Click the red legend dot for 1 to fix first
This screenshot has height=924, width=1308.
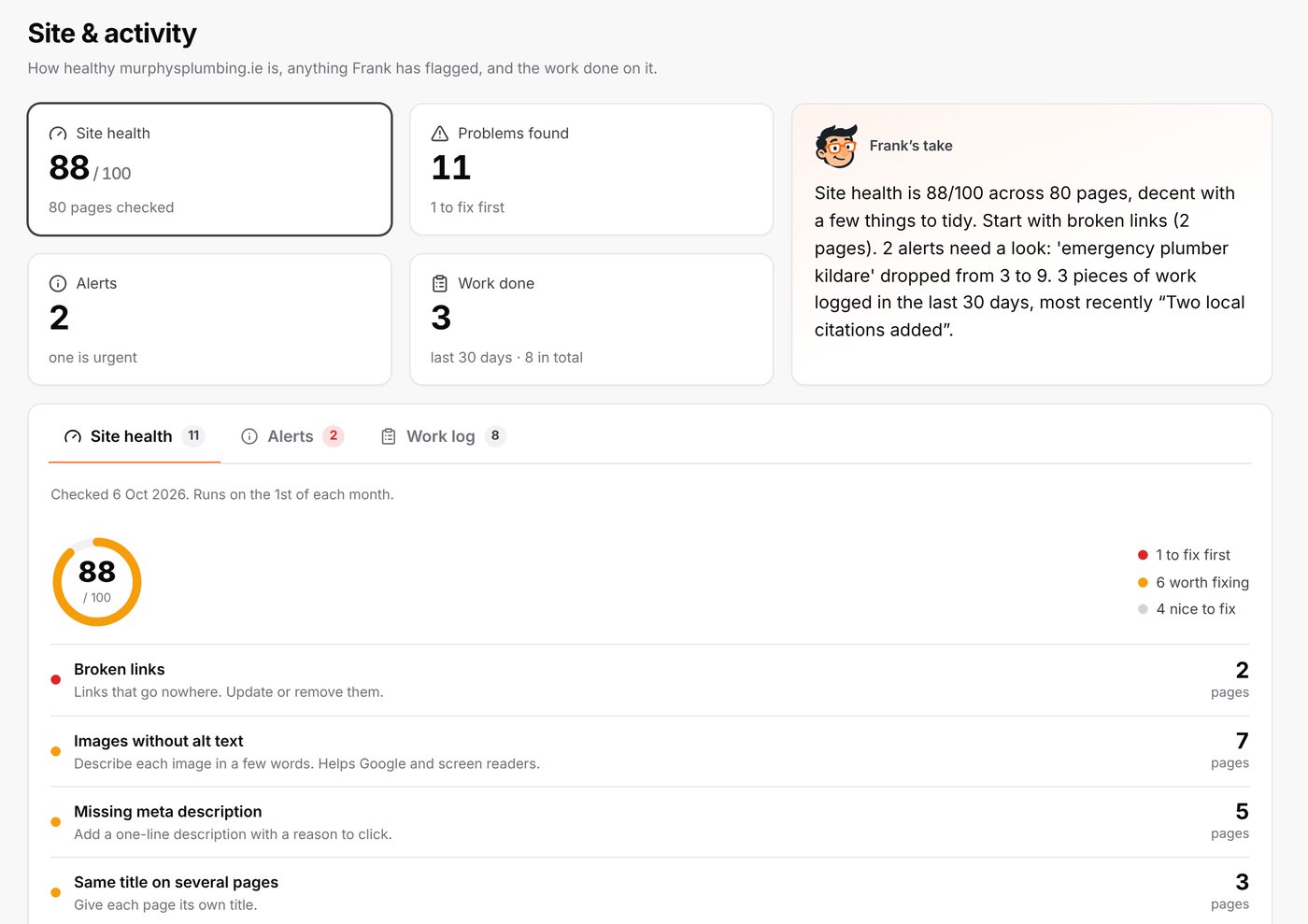(x=1143, y=555)
